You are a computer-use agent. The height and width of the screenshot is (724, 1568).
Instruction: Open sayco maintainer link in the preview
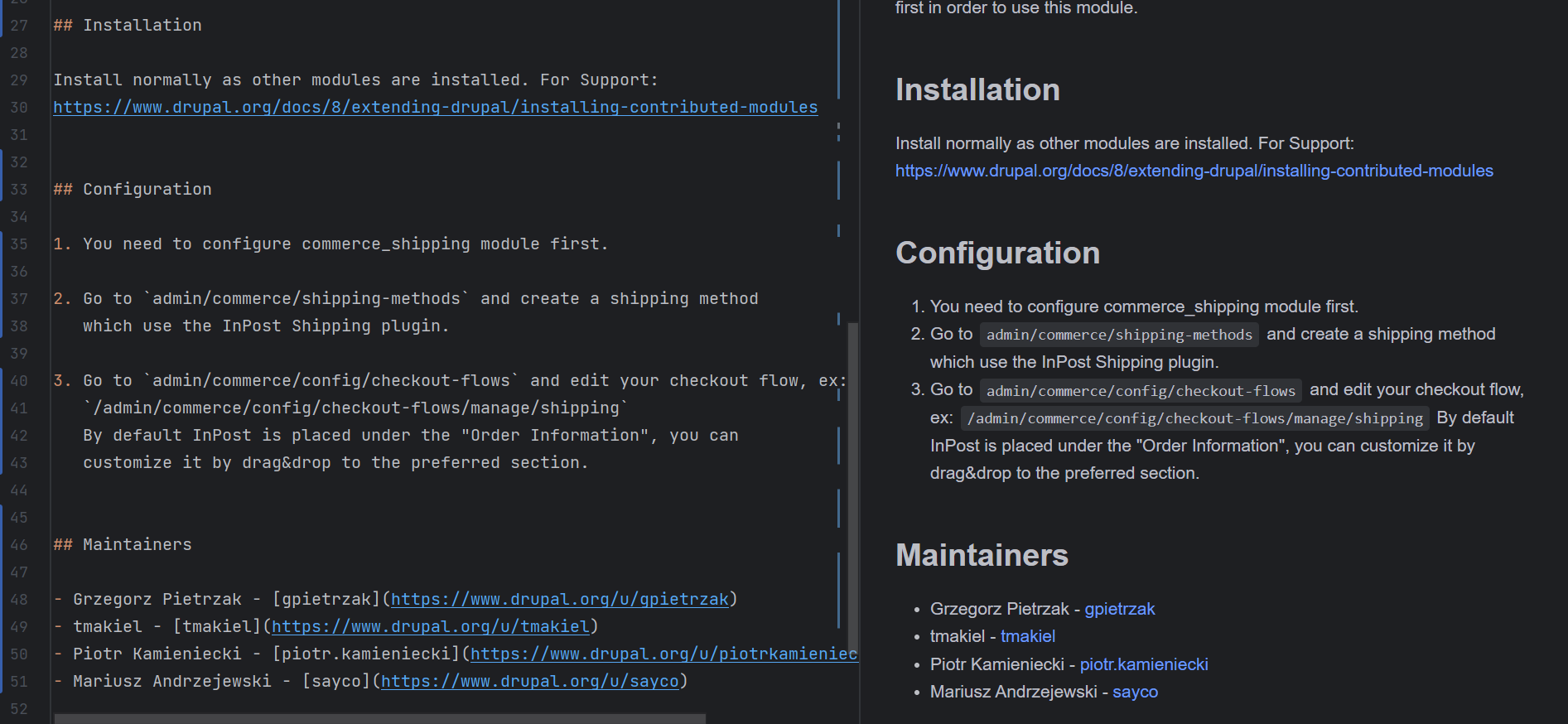pyautogui.click(x=1135, y=692)
